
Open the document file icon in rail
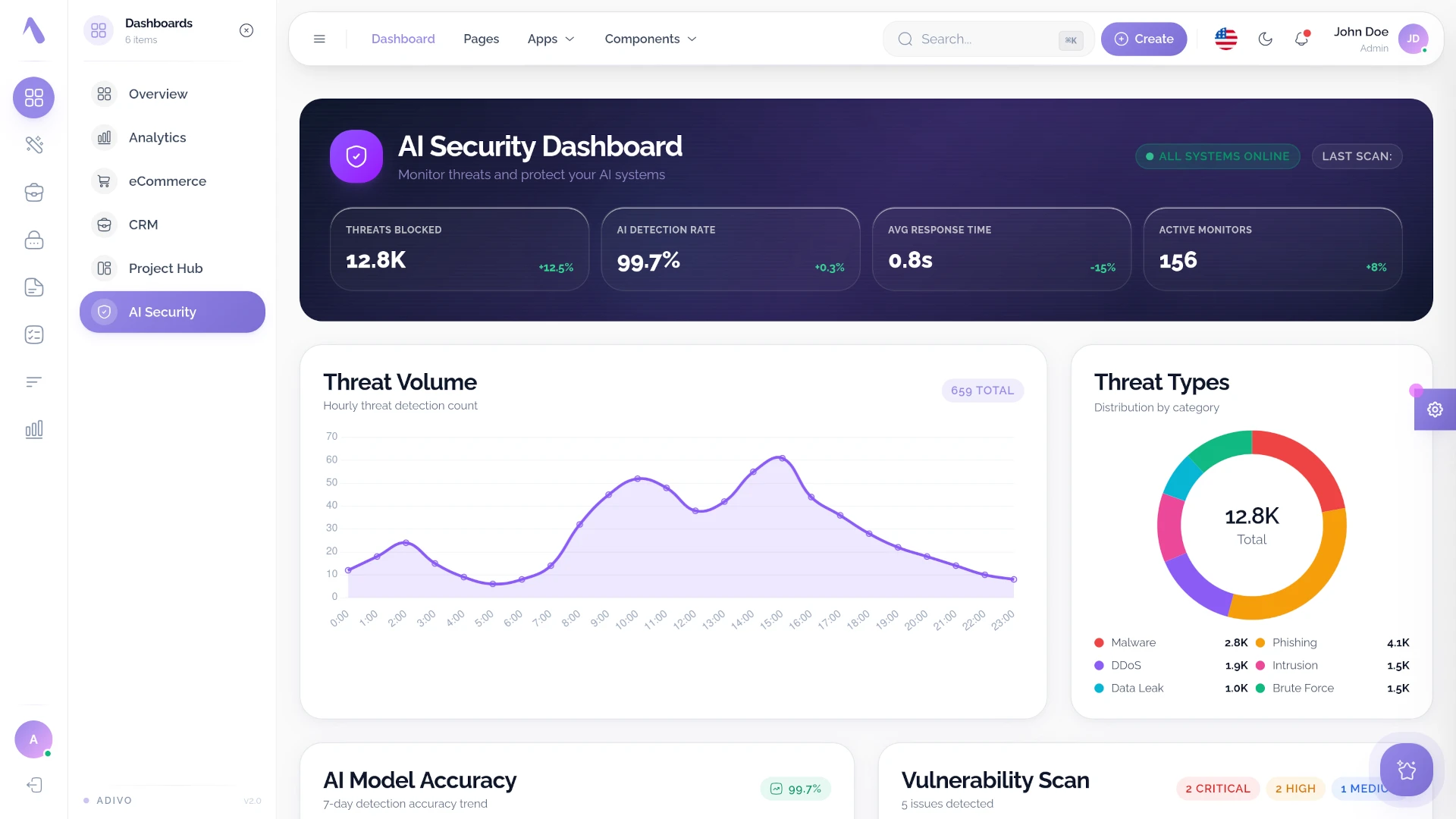(33, 287)
